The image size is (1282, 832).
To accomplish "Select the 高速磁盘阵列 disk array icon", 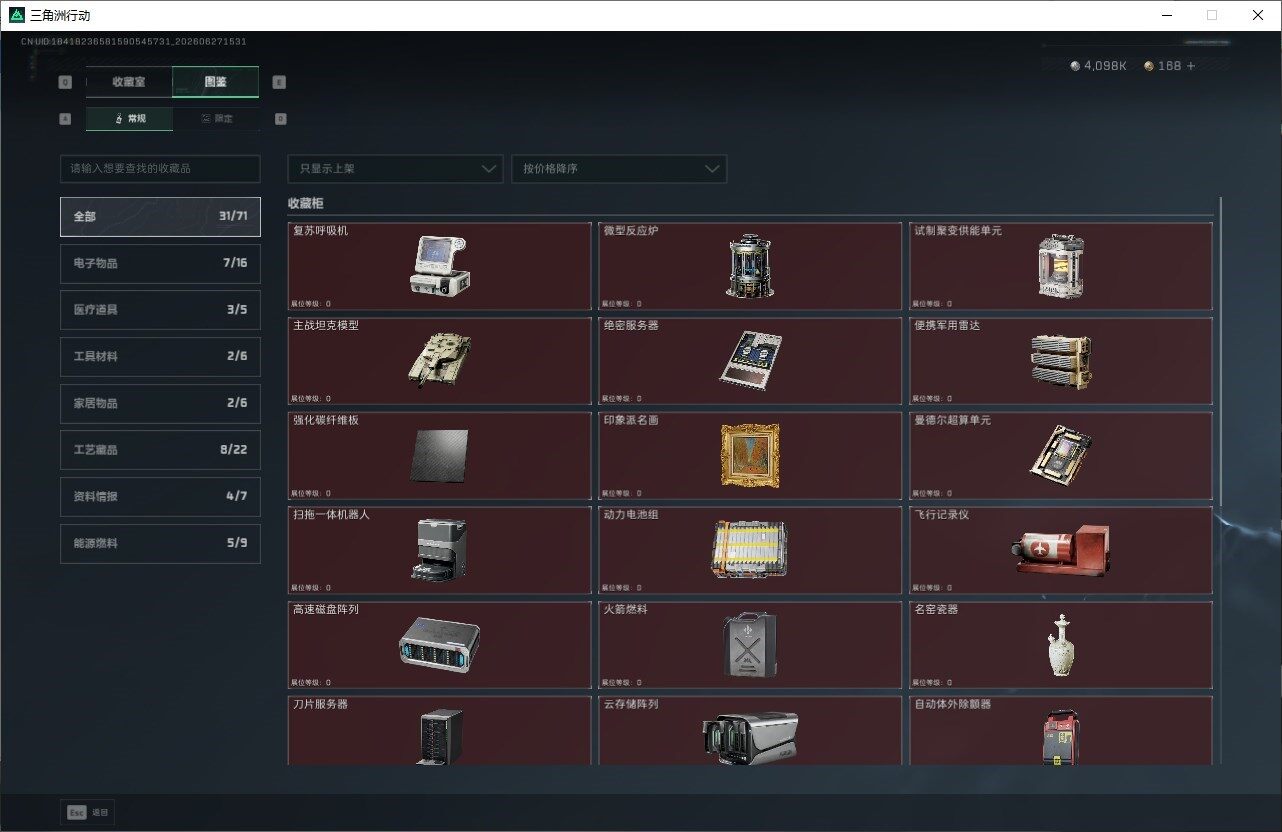I will 439,645.
